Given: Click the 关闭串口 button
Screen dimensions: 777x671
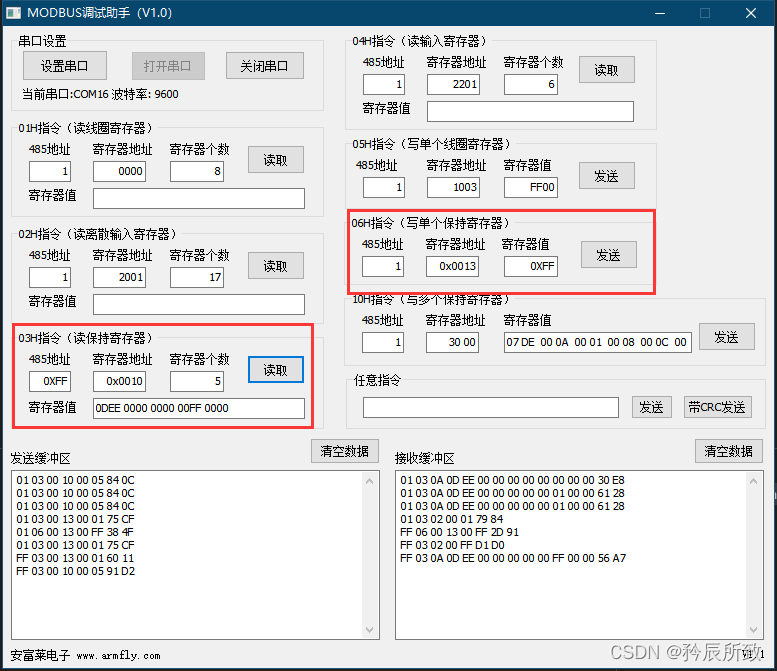Looking at the screenshot, I should click(x=265, y=65).
